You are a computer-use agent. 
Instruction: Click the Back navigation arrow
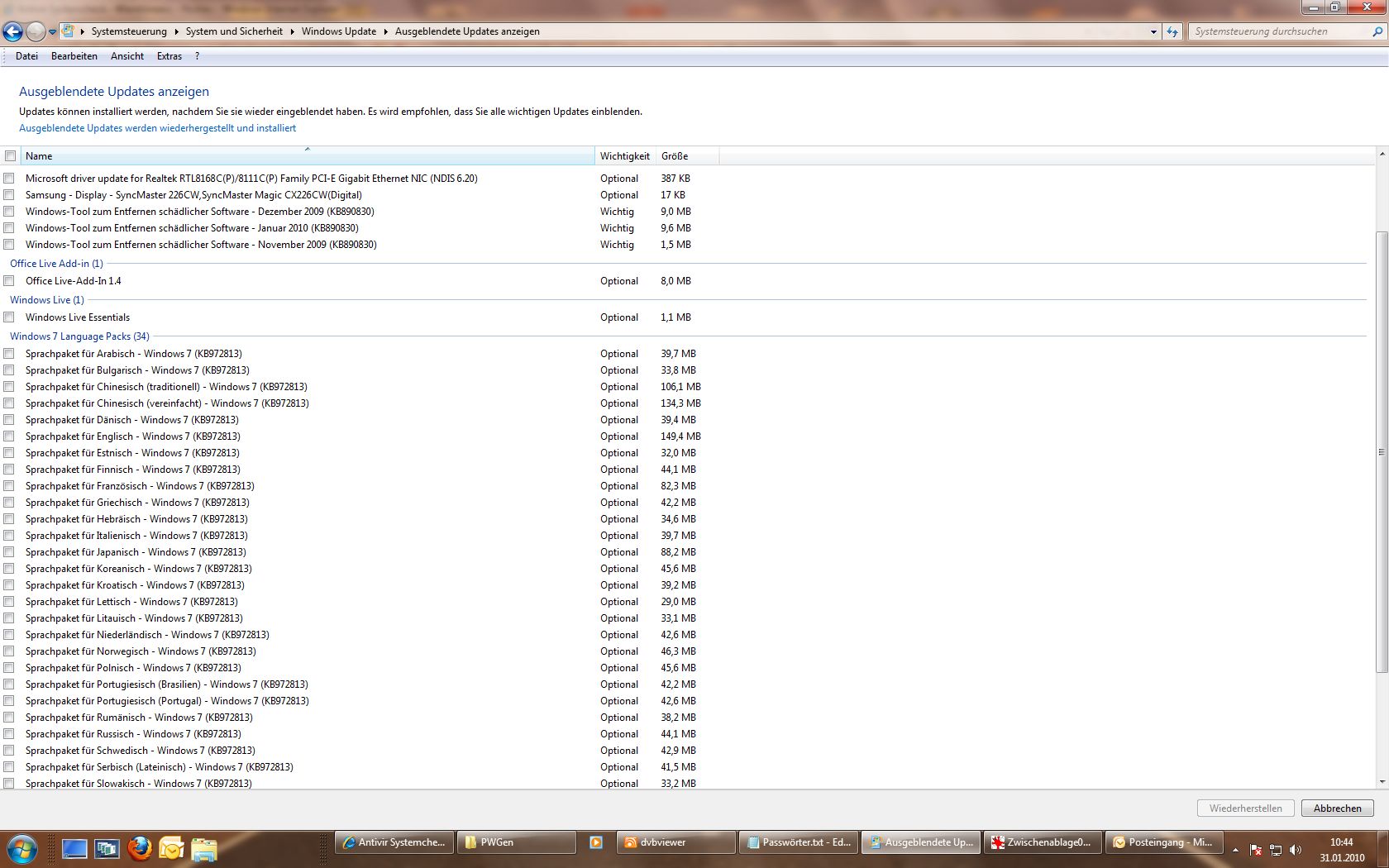12,31
